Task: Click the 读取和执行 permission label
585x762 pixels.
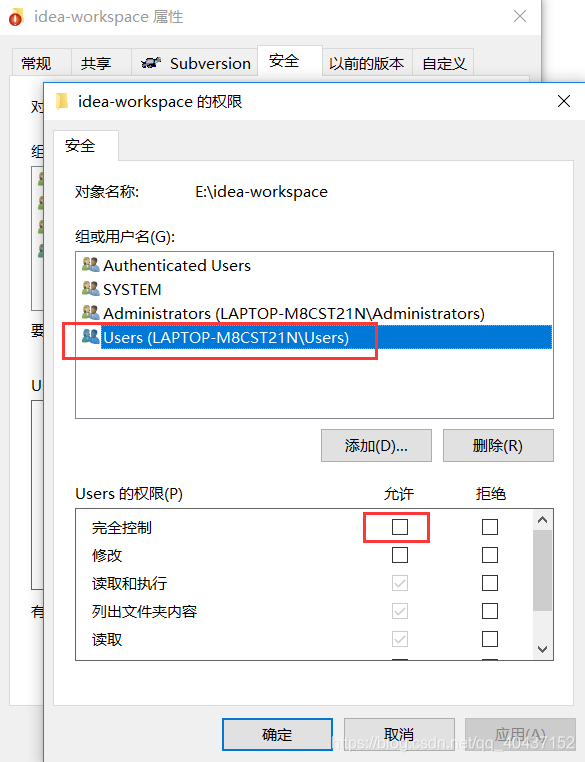Action: [x=129, y=583]
